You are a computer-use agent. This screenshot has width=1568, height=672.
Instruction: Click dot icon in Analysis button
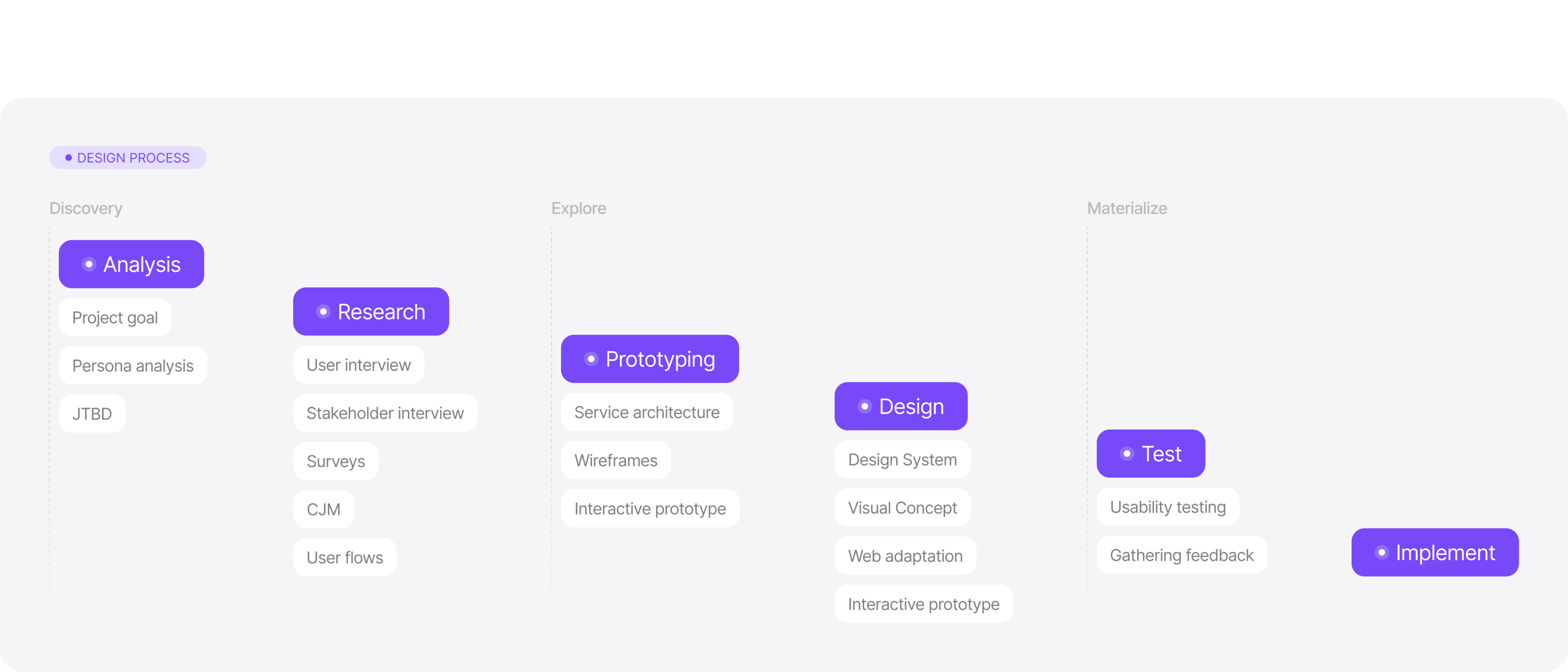[x=89, y=264]
